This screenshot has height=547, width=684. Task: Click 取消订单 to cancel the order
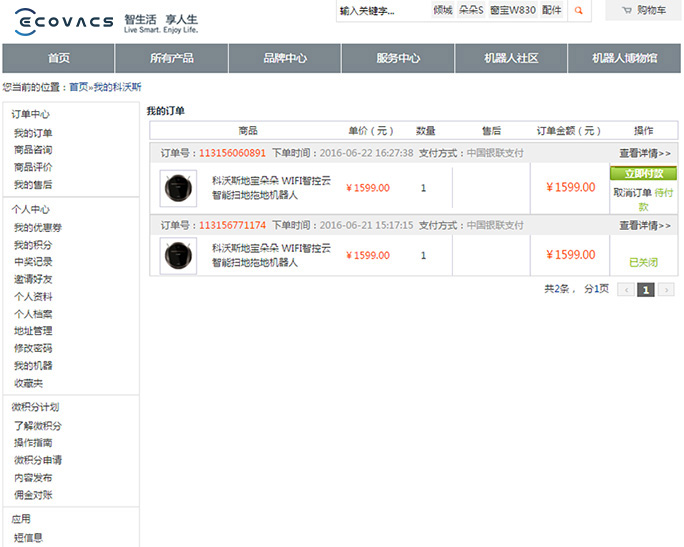pyautogui.click(x=633, y=192)
